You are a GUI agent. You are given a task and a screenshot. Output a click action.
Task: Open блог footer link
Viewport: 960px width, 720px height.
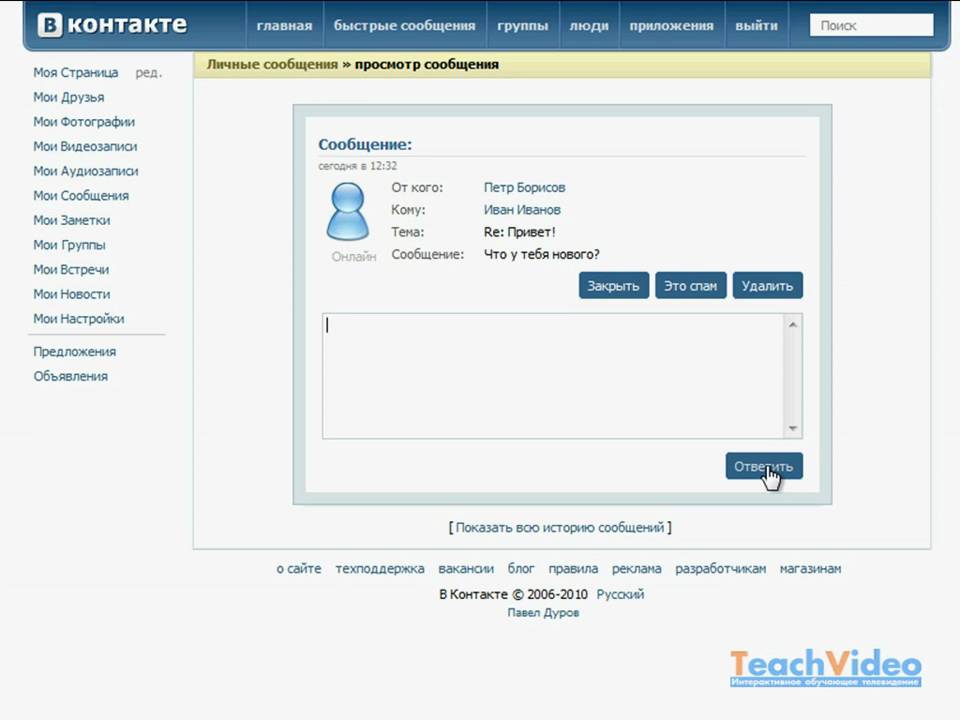pyautogui.click(x=521, y=568)
